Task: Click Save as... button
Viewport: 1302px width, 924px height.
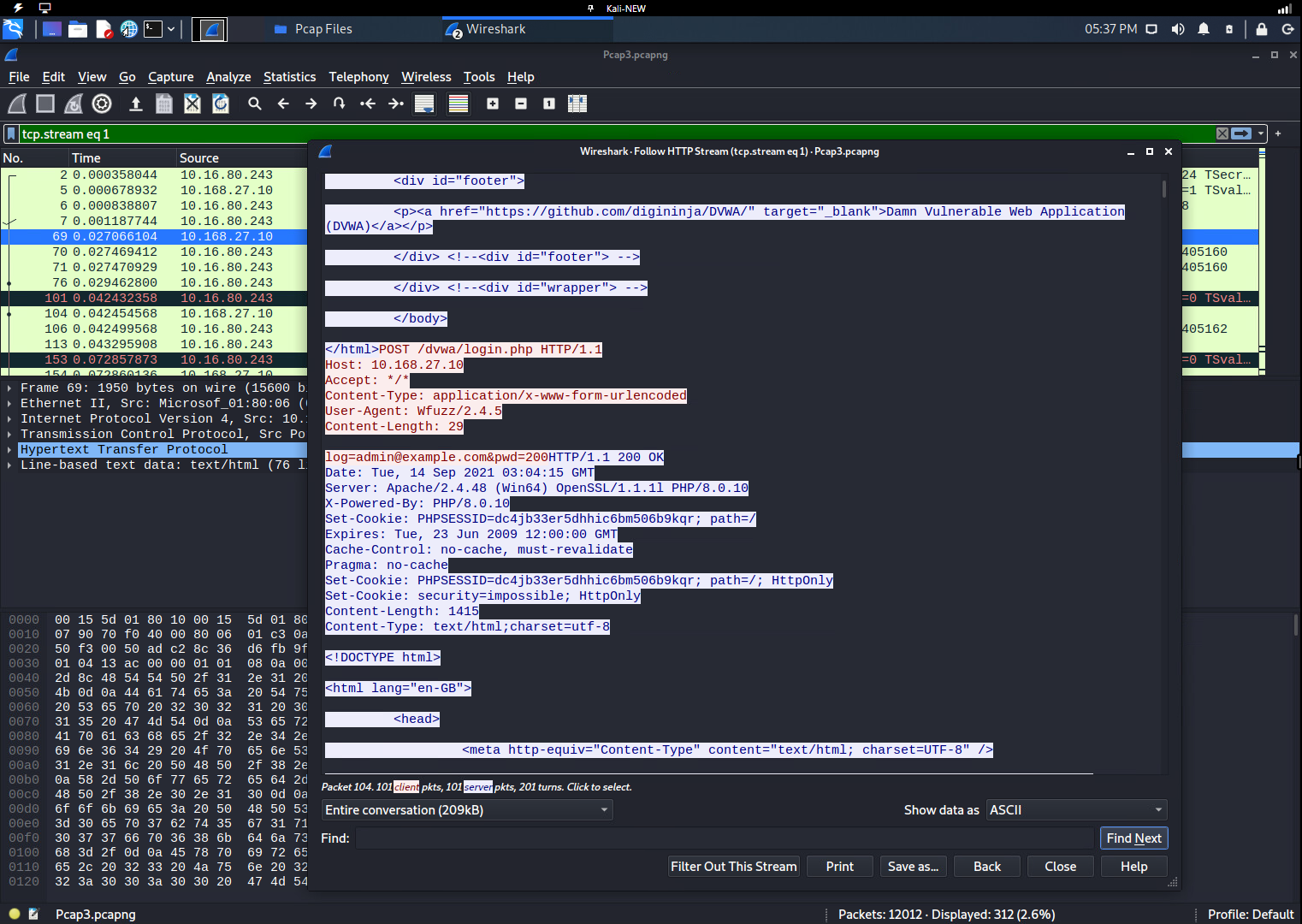Action: (913, 867)
